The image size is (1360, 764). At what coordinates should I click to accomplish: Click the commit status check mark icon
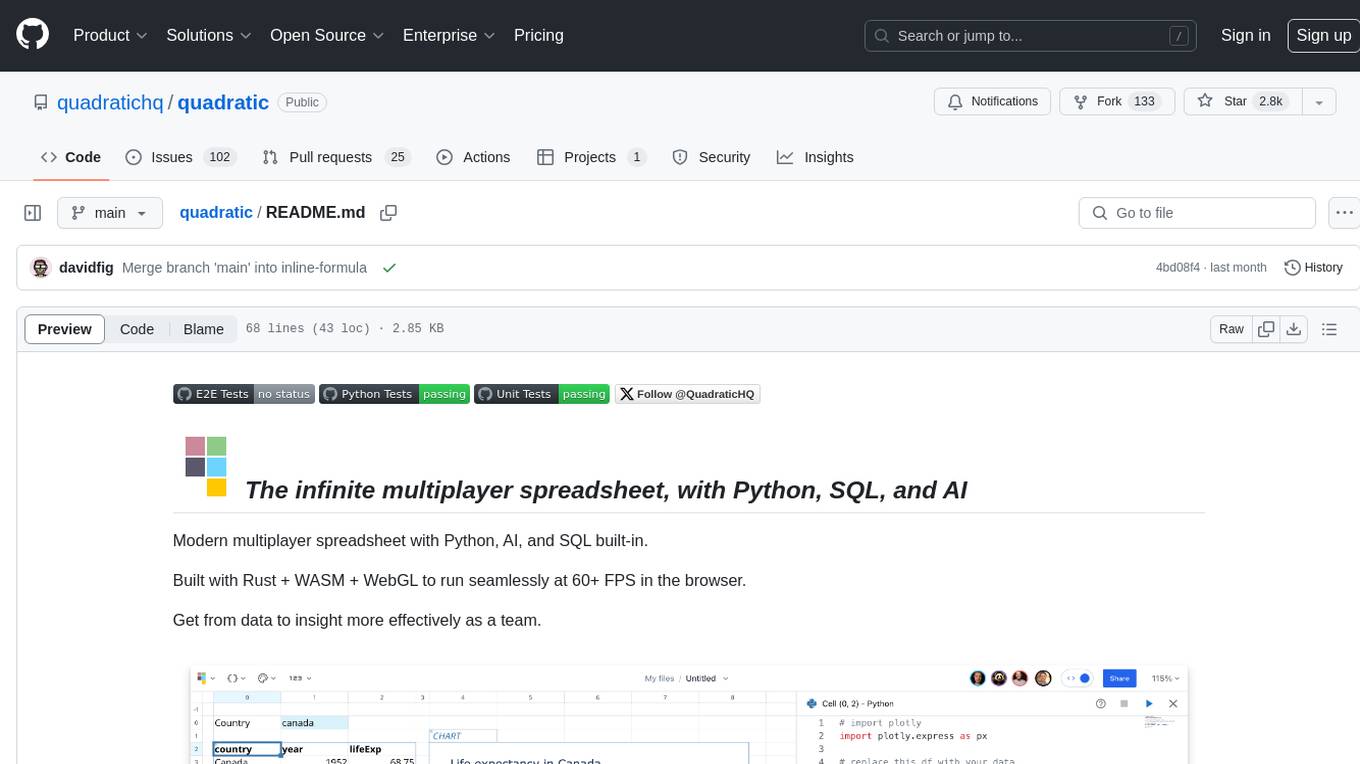pyautogui.click(x=389, y=267)
